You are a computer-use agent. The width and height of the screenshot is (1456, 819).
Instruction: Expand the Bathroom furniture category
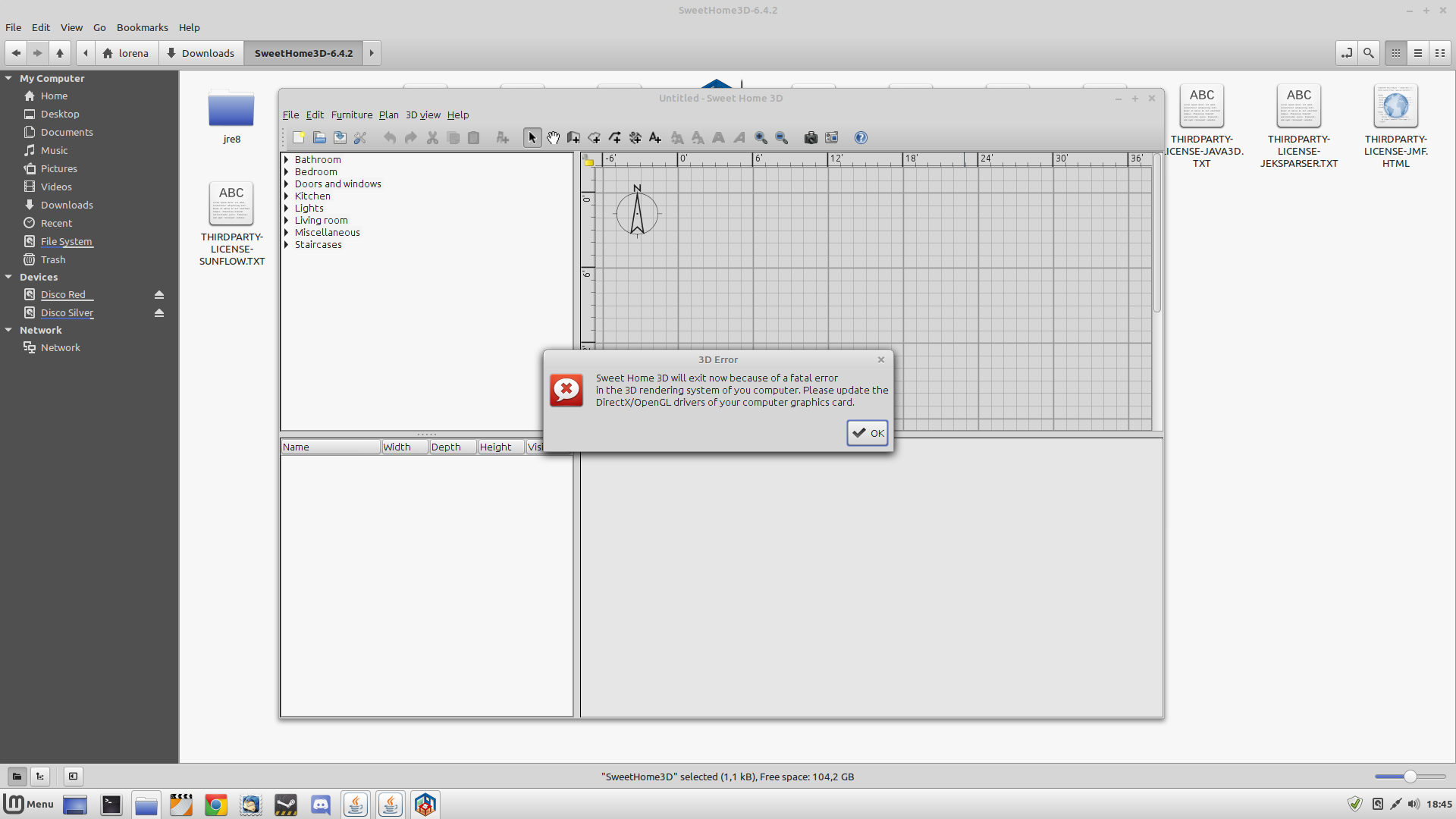coord(287,159)
